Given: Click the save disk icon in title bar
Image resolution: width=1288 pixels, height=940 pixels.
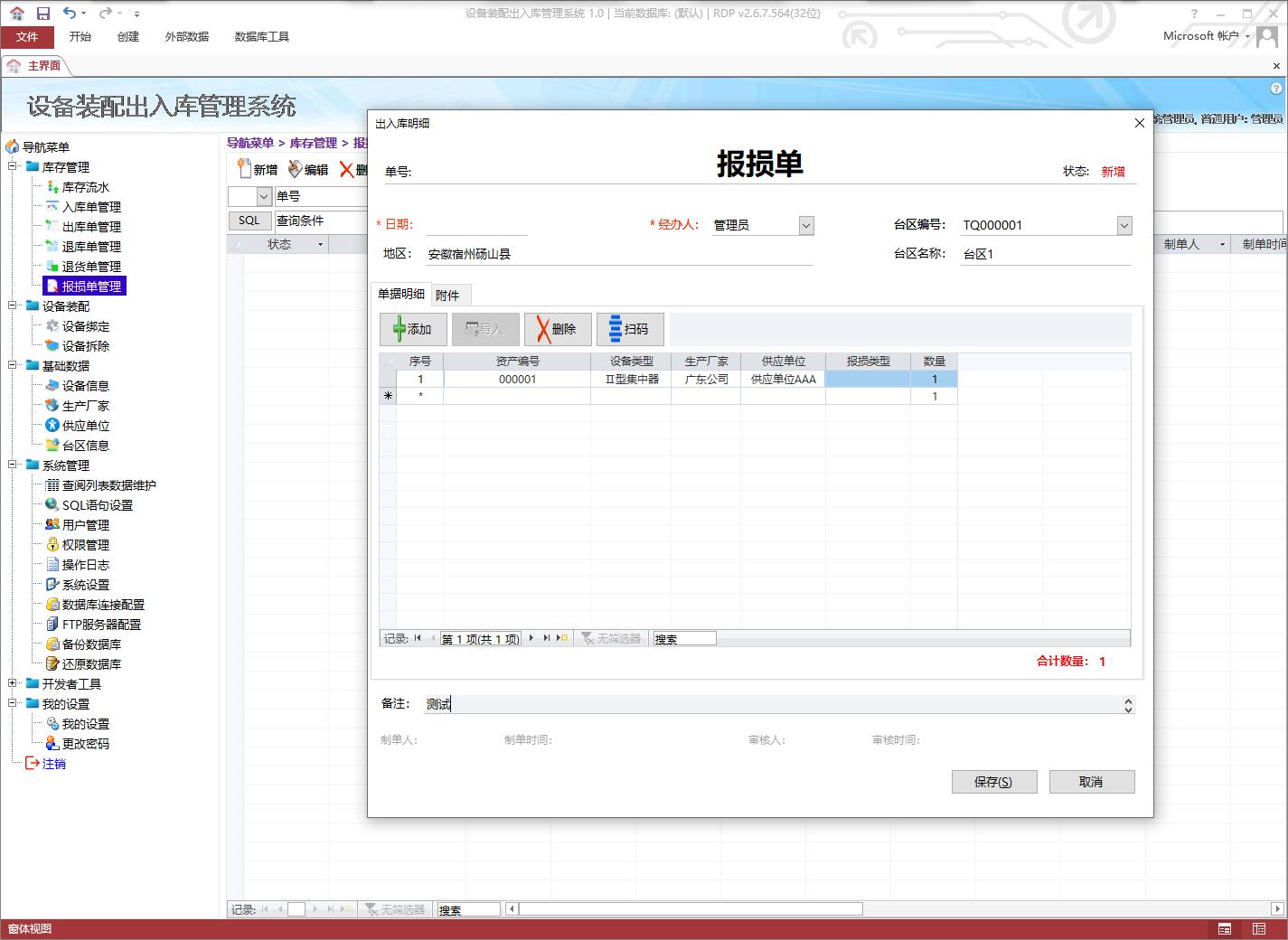Looking at the screenshot, I should tap(42, 13).
